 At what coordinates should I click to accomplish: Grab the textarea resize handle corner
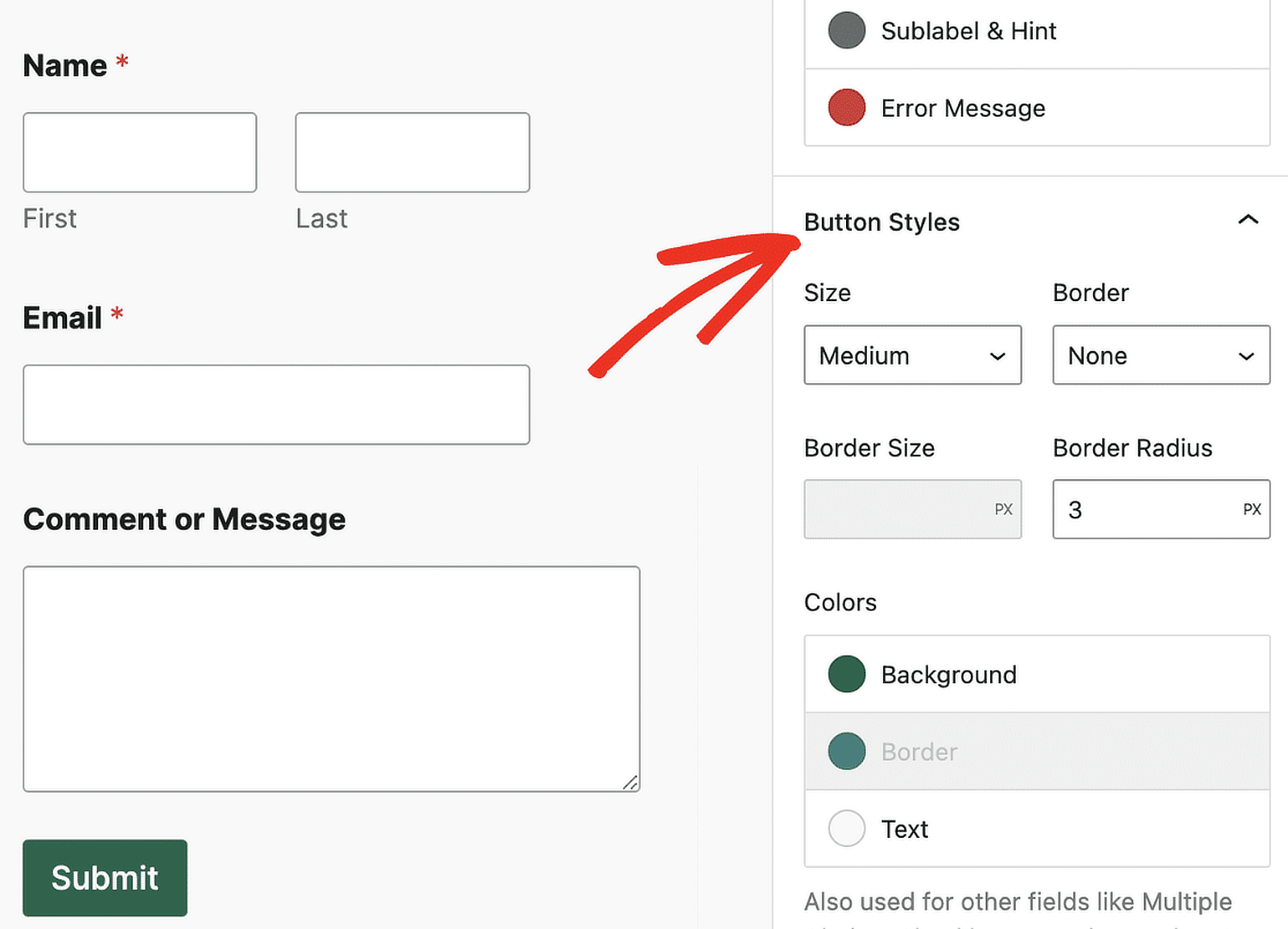coord(630,782)
